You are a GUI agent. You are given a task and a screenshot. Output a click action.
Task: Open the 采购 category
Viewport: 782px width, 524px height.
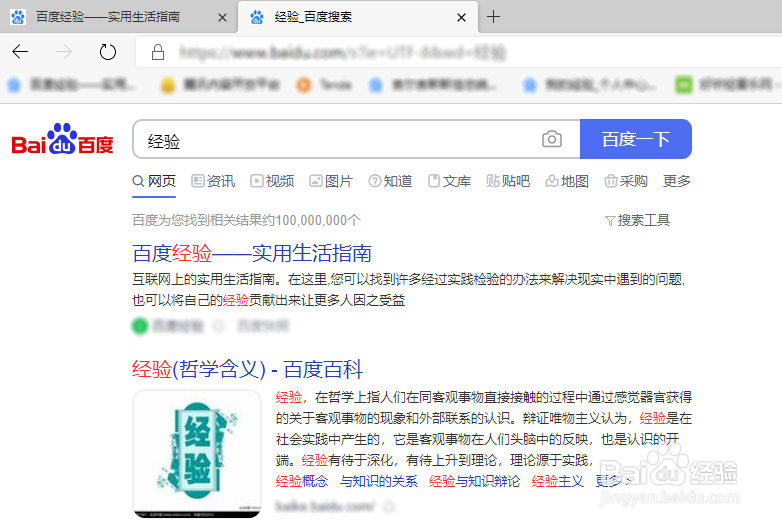[x=626, y=181]
